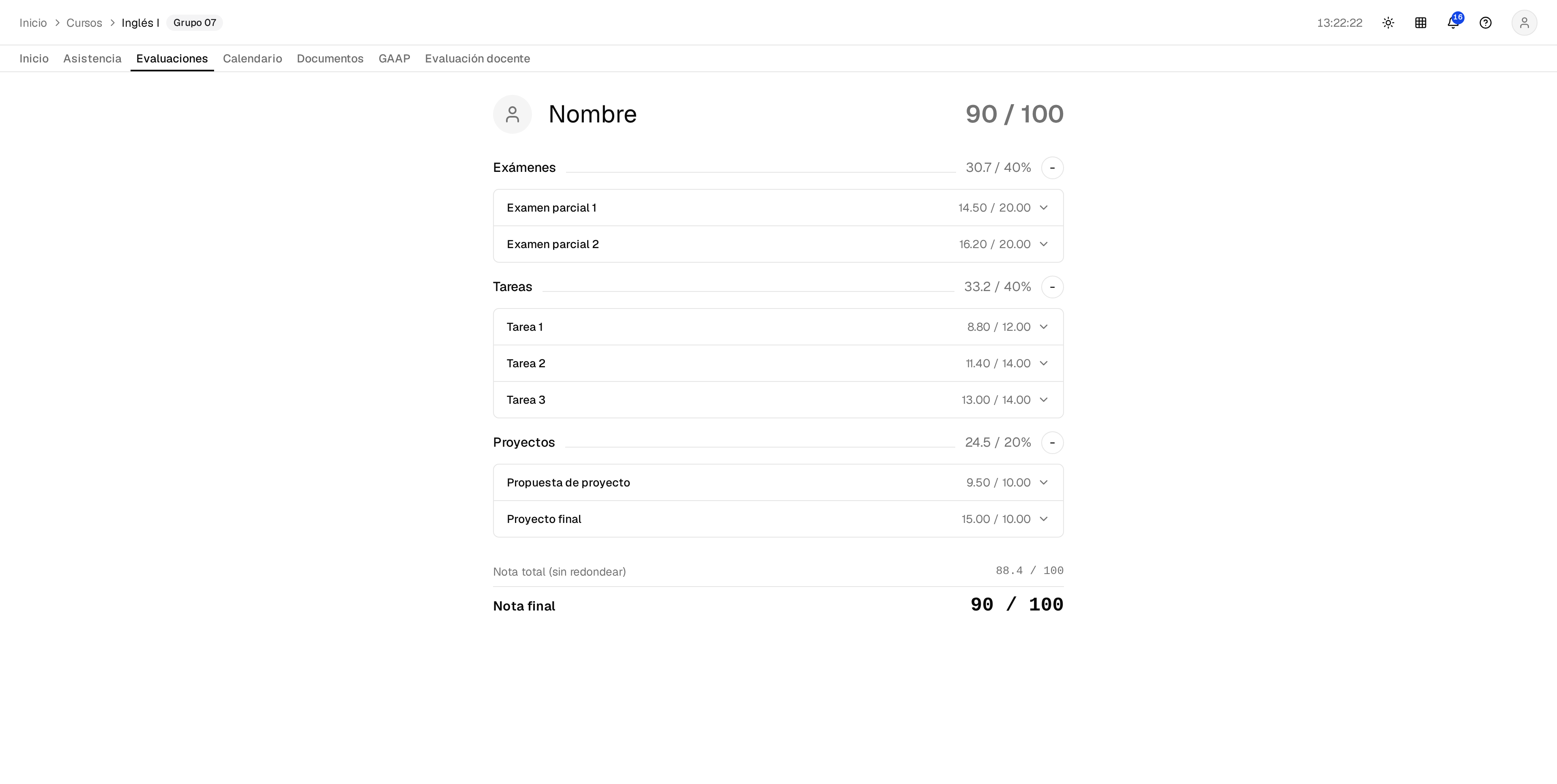Collapse the Exámenes section minus button
Image resolution: width=1557 pixels, height=784 pixels.
coord(1052,167)
